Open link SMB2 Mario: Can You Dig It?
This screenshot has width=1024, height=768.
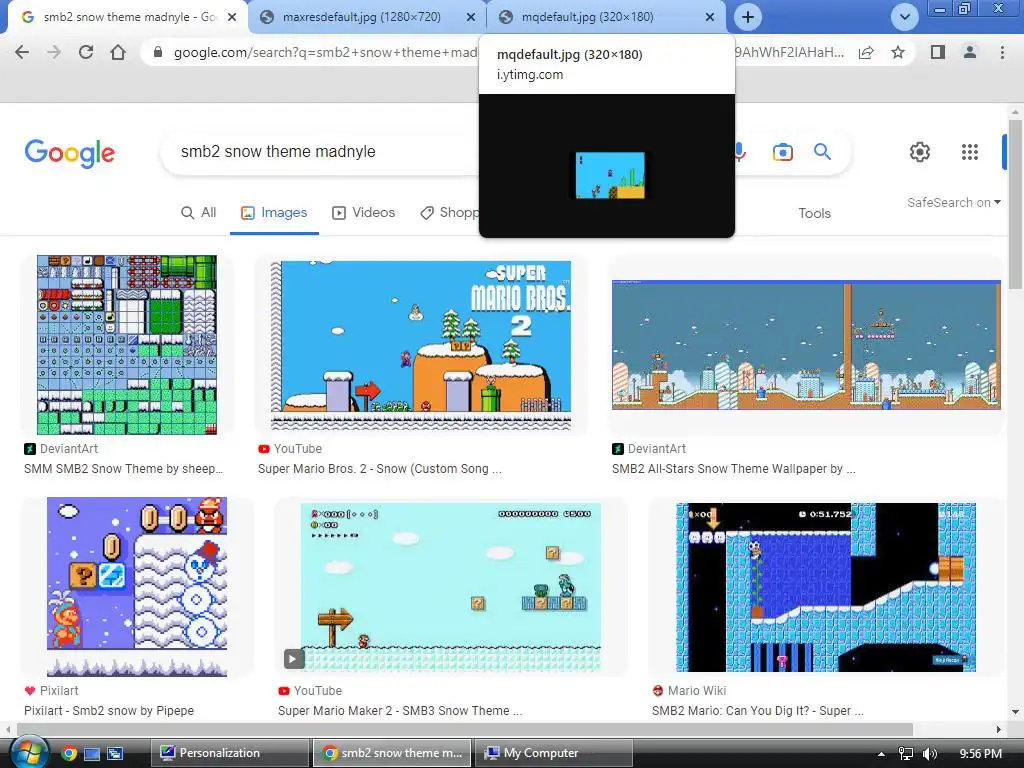pos(758,711)
